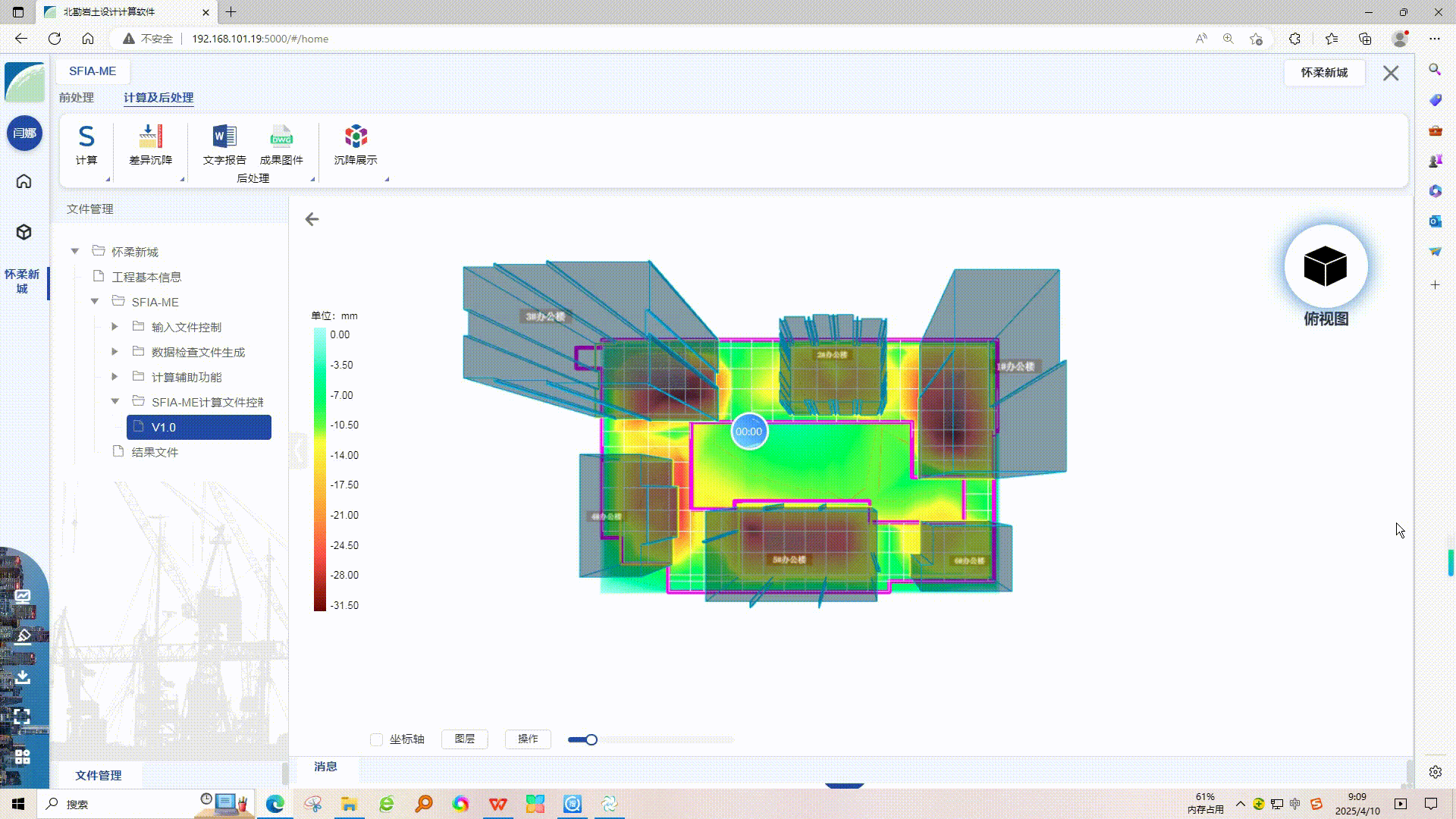The height and width of the screenshot is (819, 1456).
Task: Collapse the SFIA-ME计算文件控制 folder
Action: coord(115,401)
